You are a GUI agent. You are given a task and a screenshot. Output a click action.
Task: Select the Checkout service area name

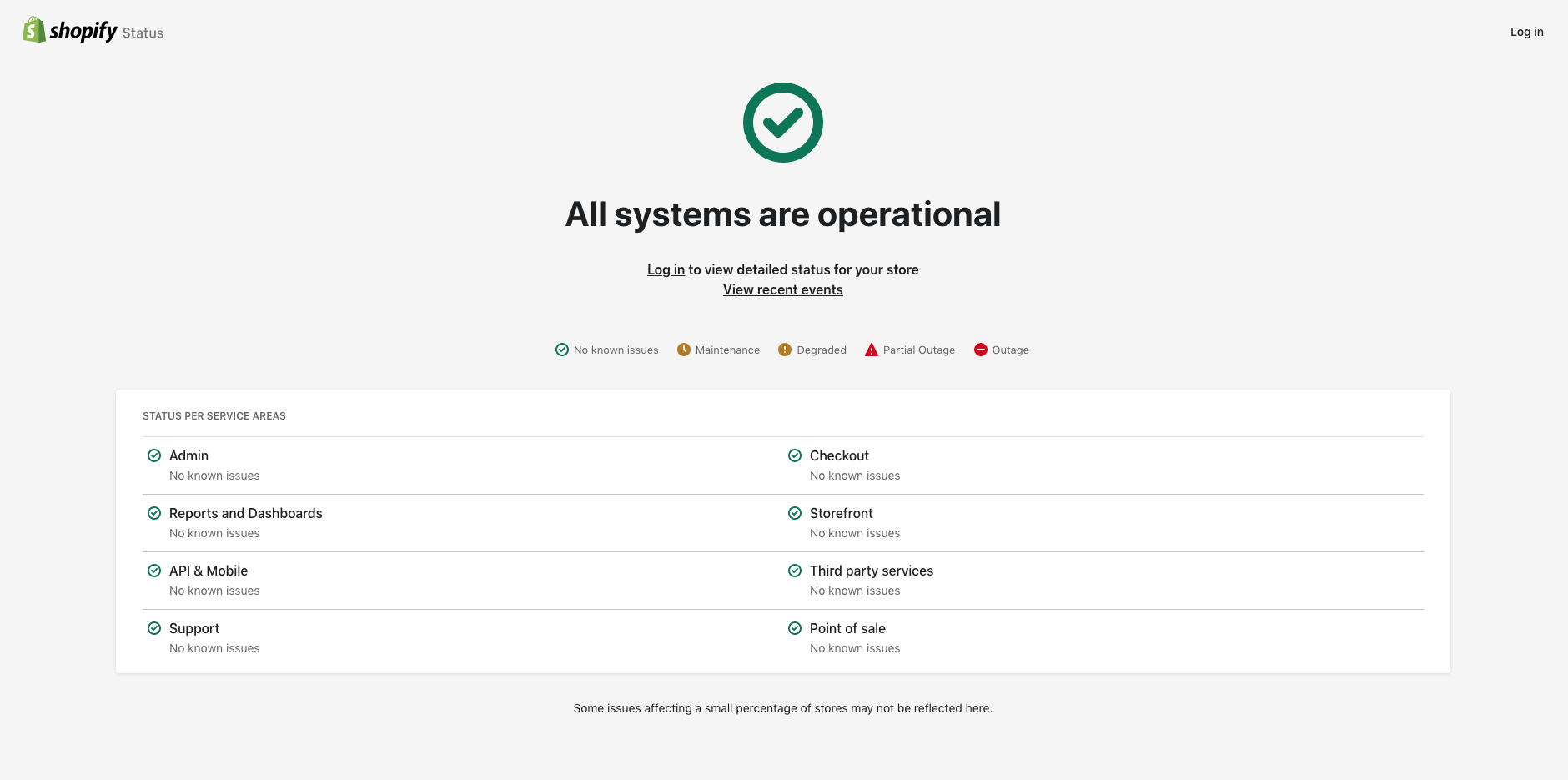[839, 455]
